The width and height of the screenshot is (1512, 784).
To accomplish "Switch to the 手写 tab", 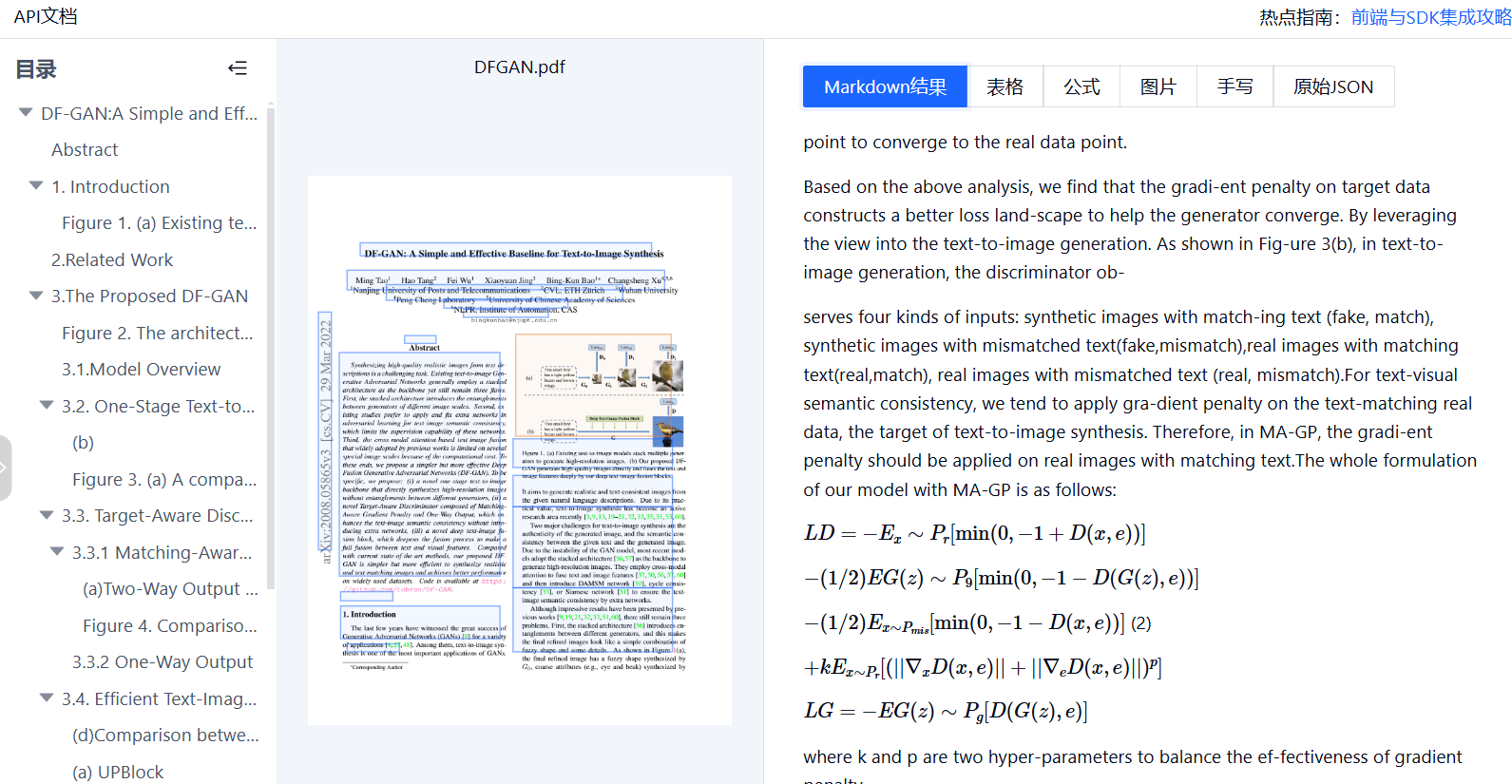I will (1235, 86).
